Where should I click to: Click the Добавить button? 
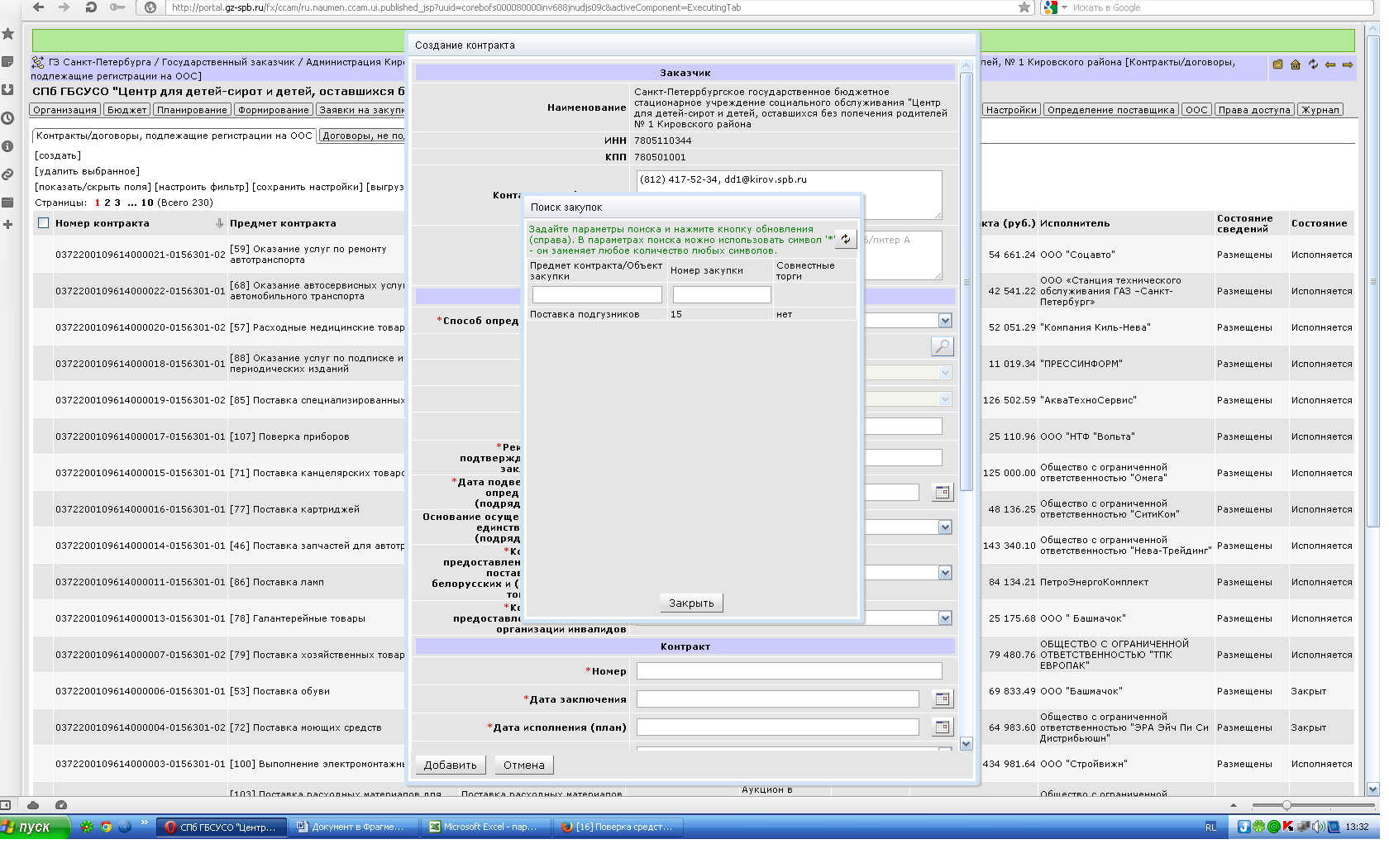tap(451, 765)
